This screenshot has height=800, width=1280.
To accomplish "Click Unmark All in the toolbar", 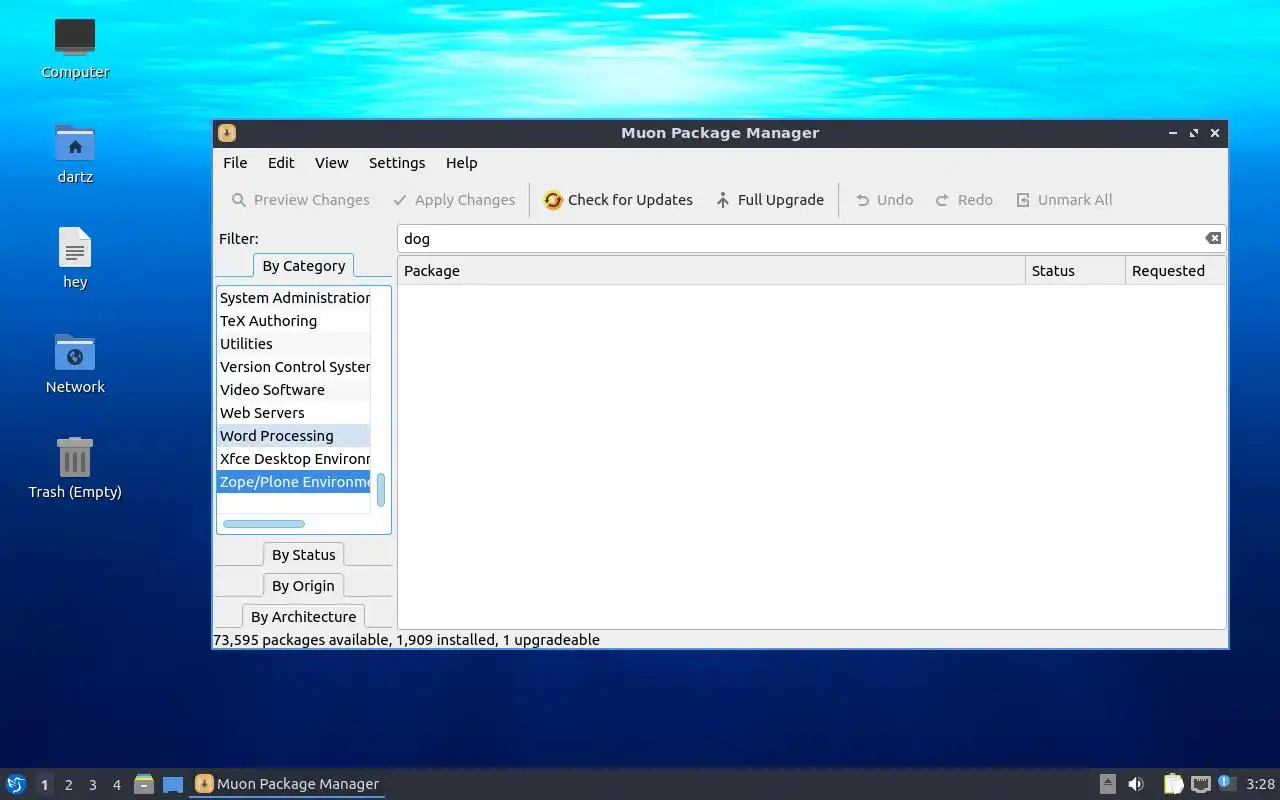I will point(1064,200).
